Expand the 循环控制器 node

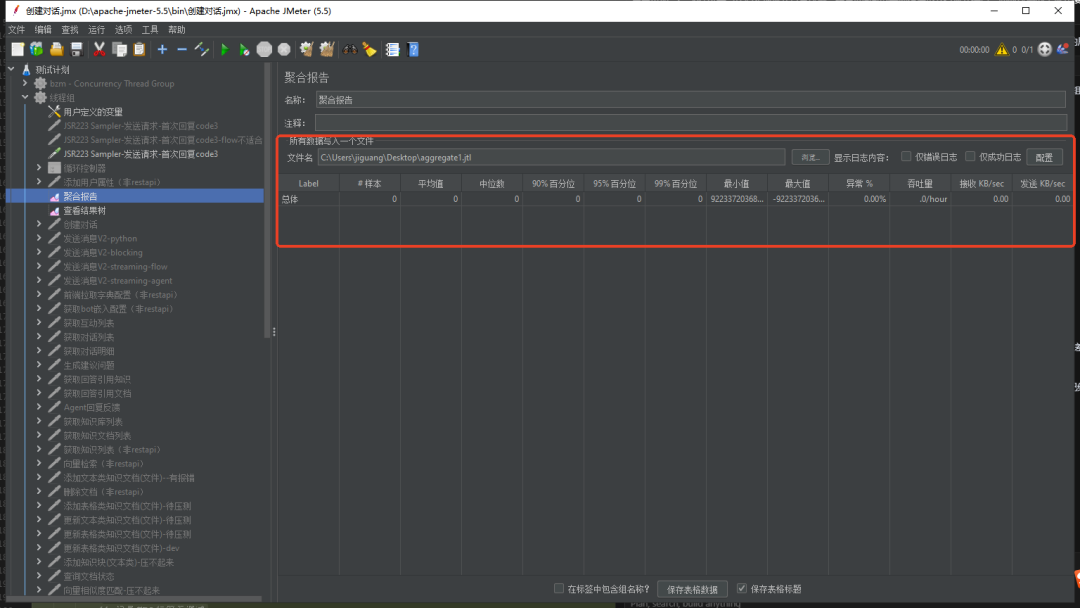(x=39, y=167)
